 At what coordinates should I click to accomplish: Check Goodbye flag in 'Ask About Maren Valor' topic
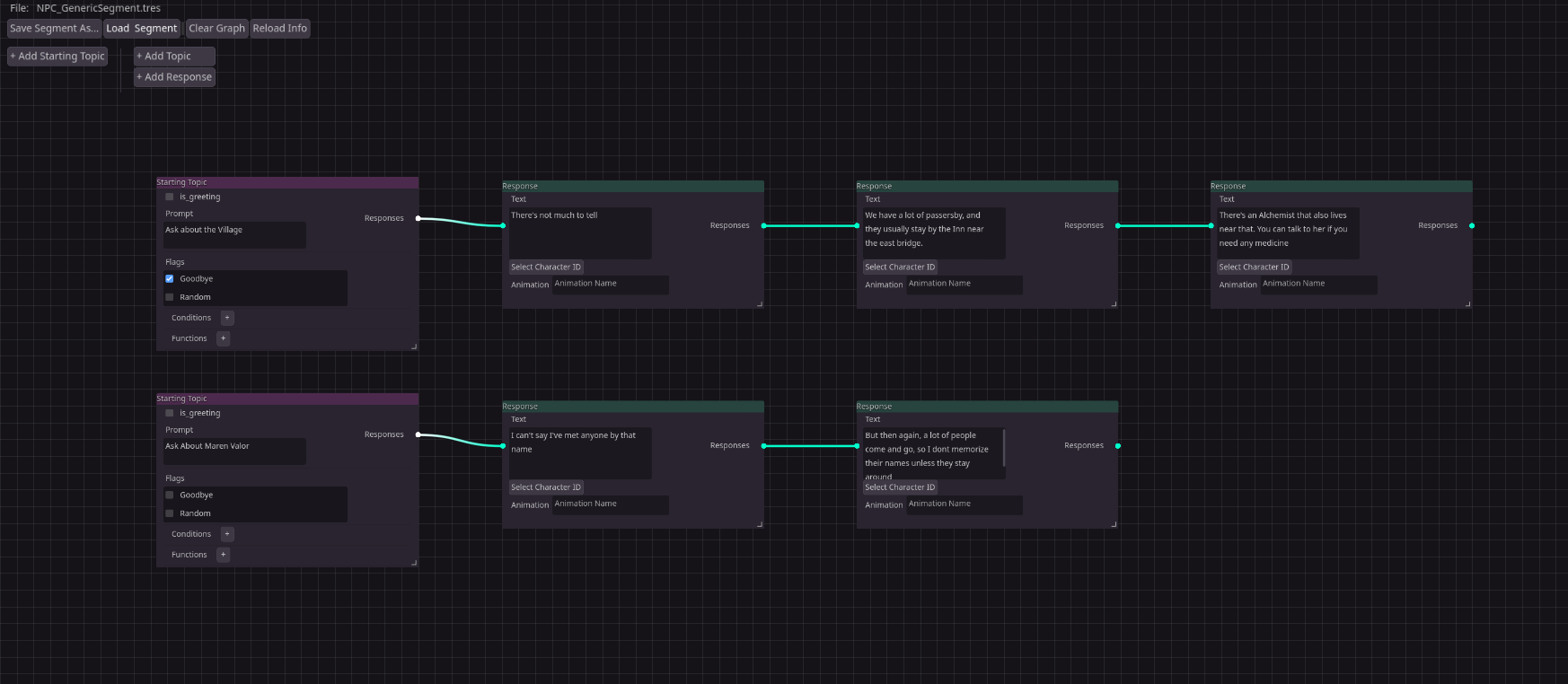pyautogui.click(x=170, y=495)
